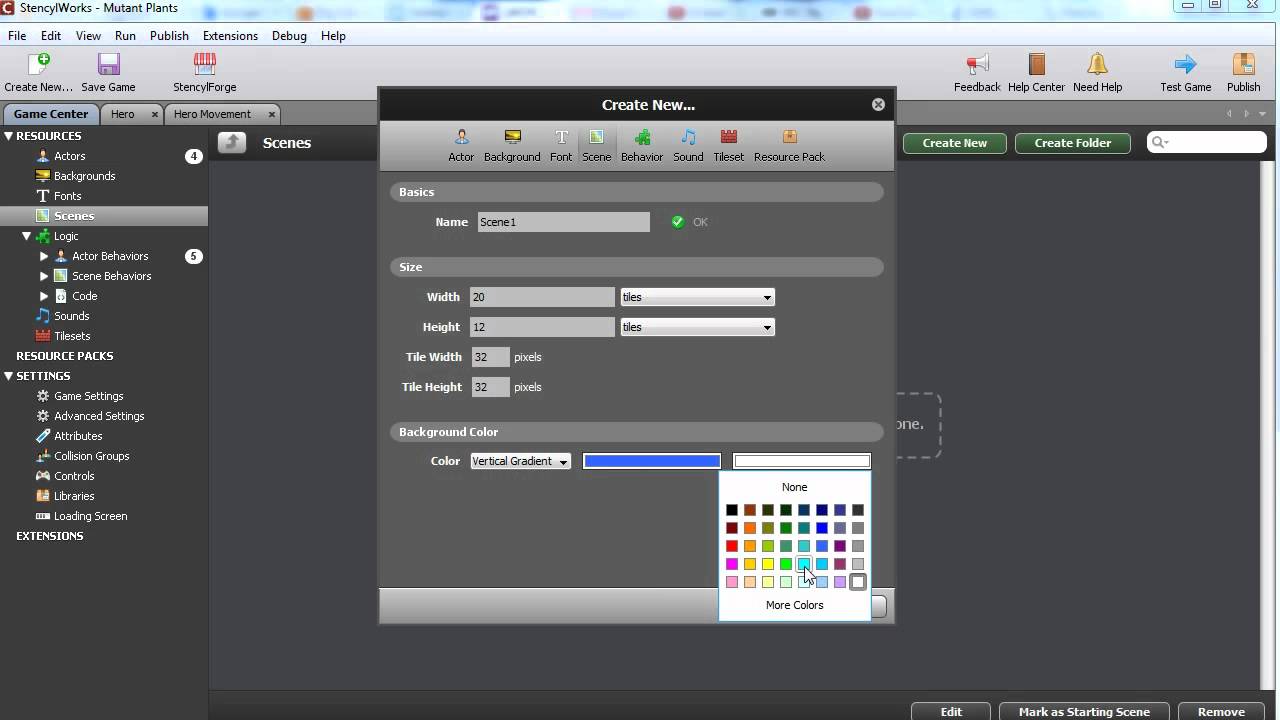Open Controls in the settings list
This screenshot has width=1280, height=720.
74,476
